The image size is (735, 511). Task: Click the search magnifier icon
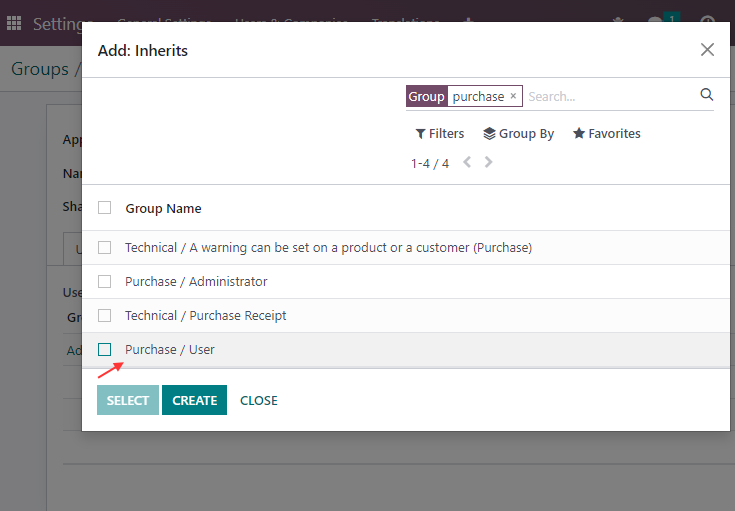tap(706, 95)
